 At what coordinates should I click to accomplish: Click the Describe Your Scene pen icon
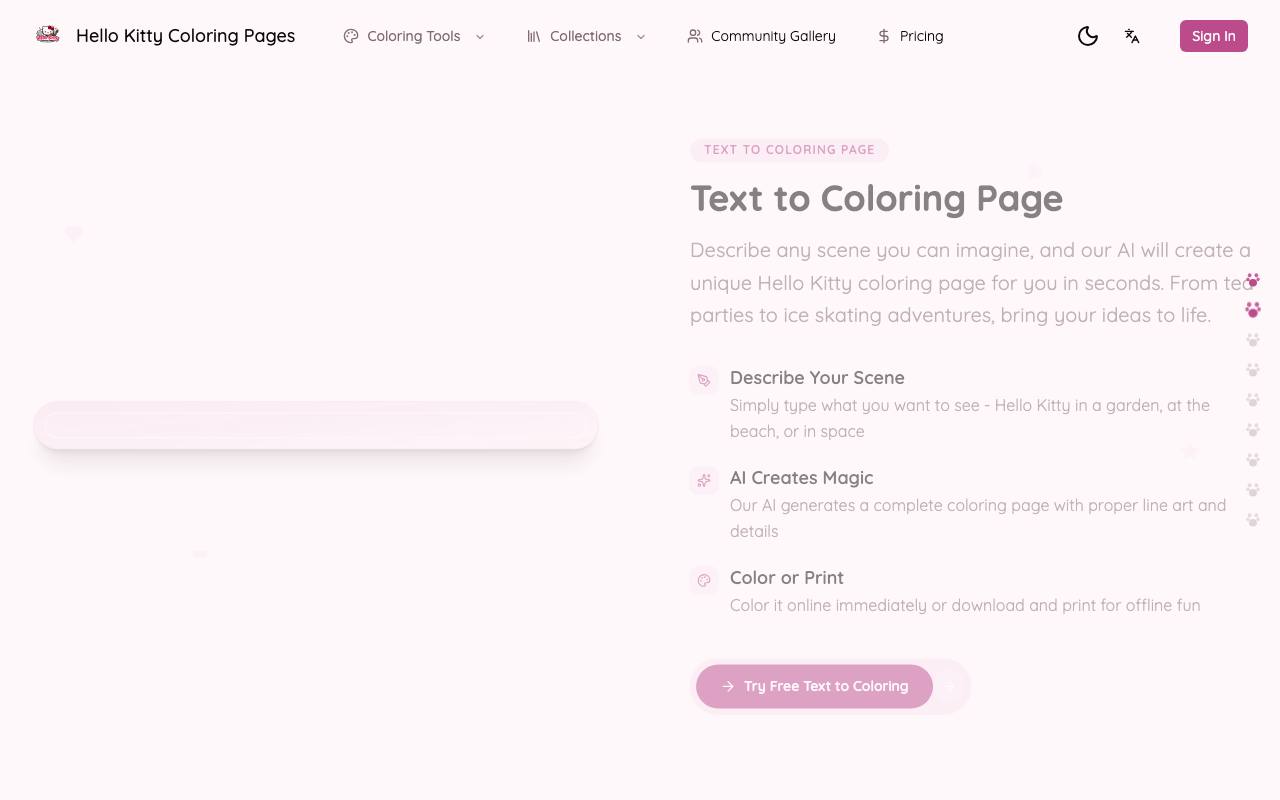pos(704,380)
